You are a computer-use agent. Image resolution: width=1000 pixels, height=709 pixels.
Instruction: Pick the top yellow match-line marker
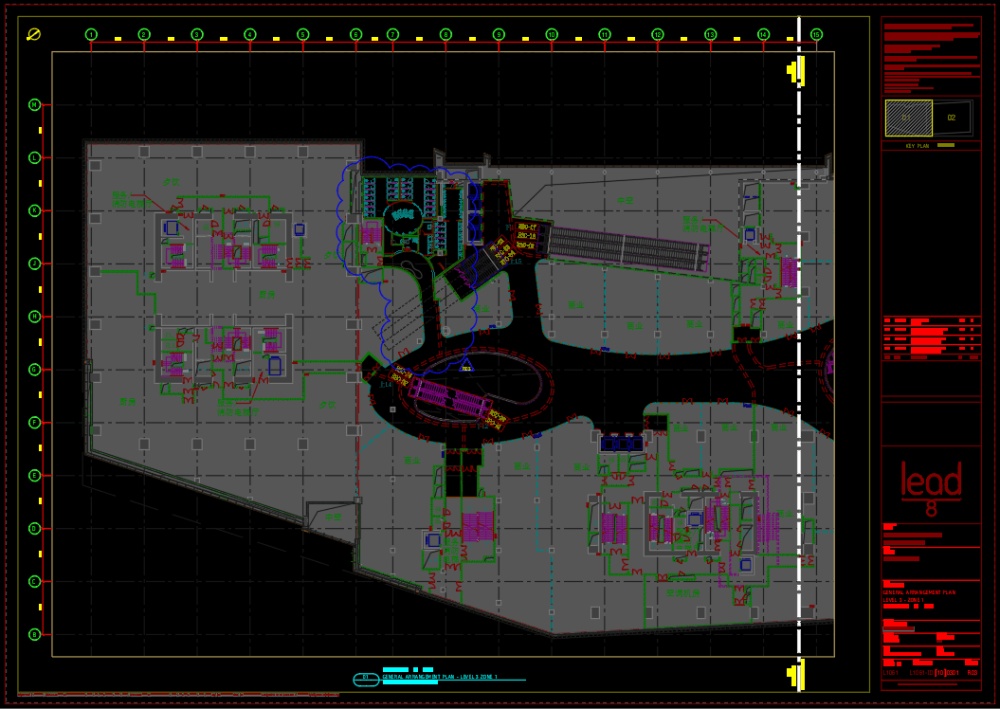[794, 71]
